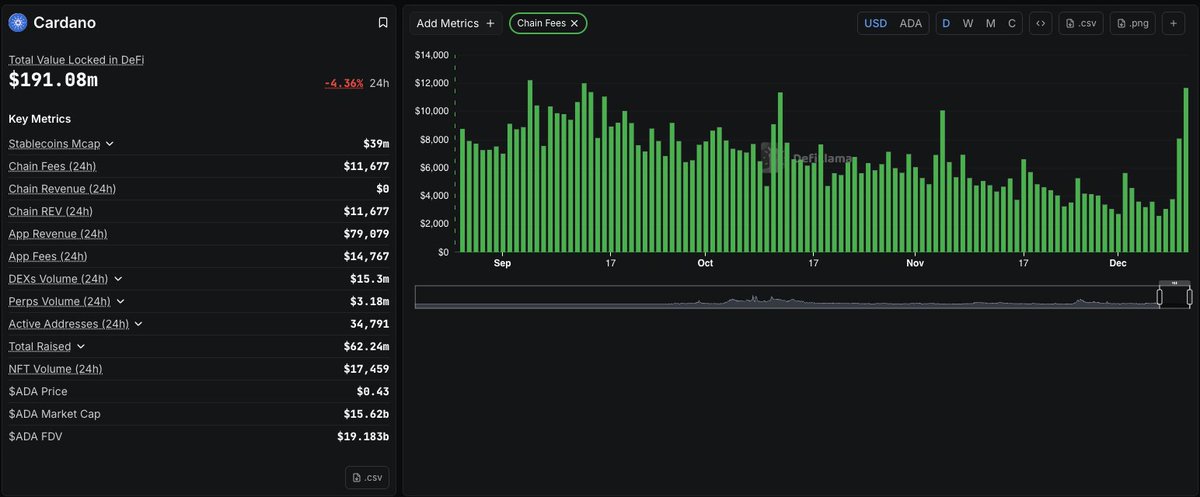Click the Total Raised value $62.24m
Image resolution: width=1200 pixels, height=497 pixels.
366,346
